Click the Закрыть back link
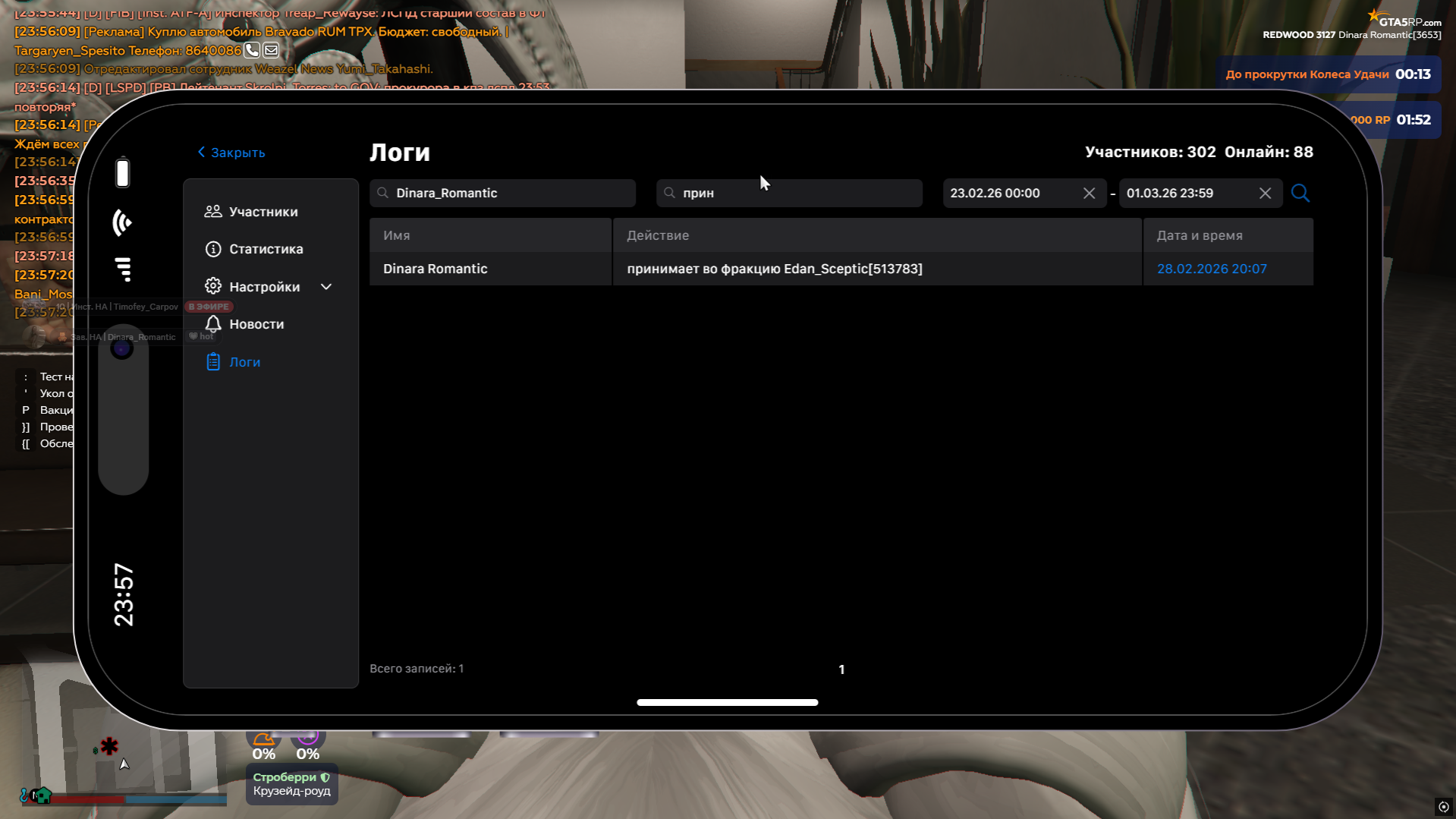This screenshot has height=819, width=1456. [x=231, y=153]
